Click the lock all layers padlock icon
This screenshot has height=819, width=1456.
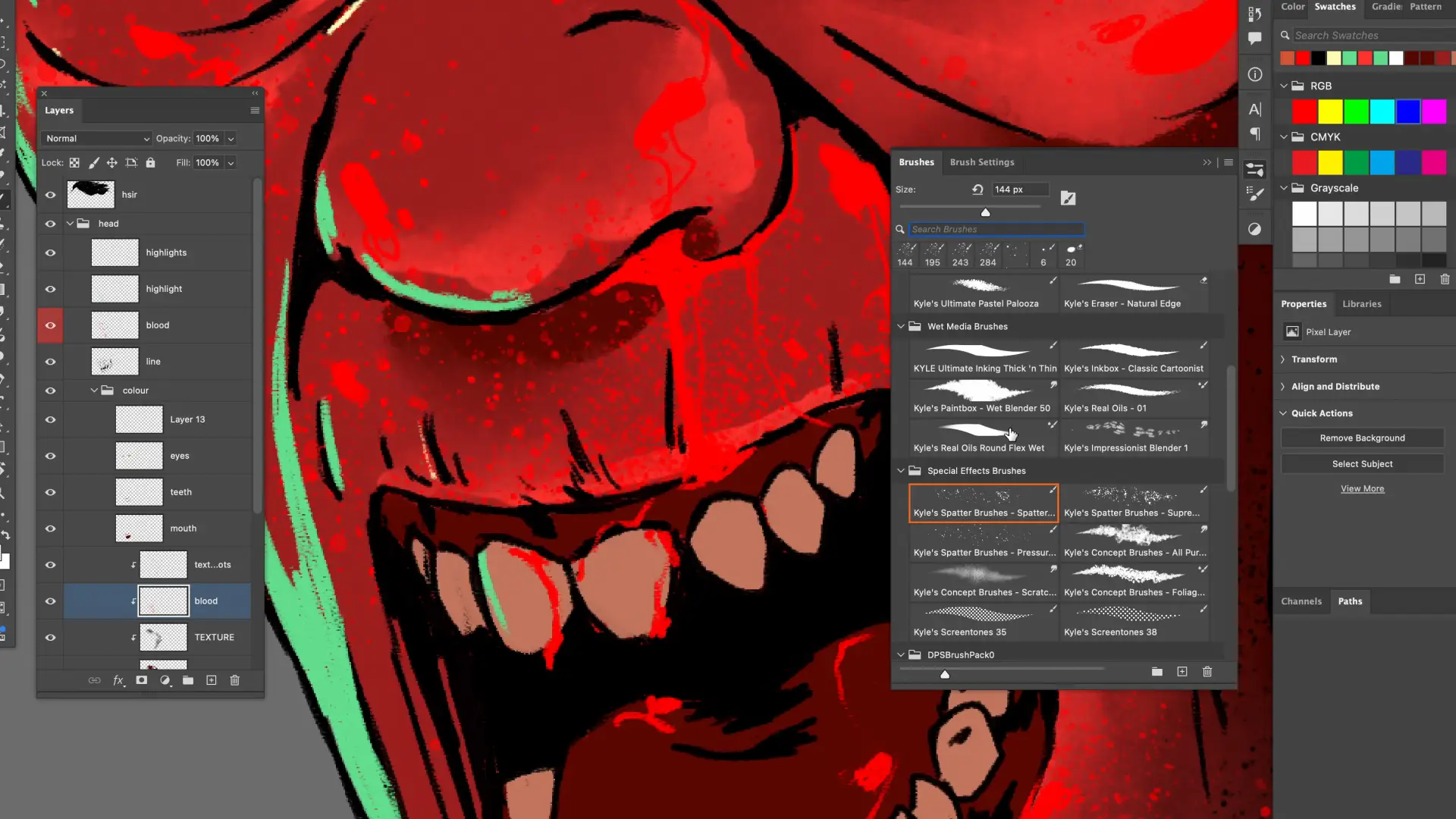pyautogui.click(x=150, y=162)
